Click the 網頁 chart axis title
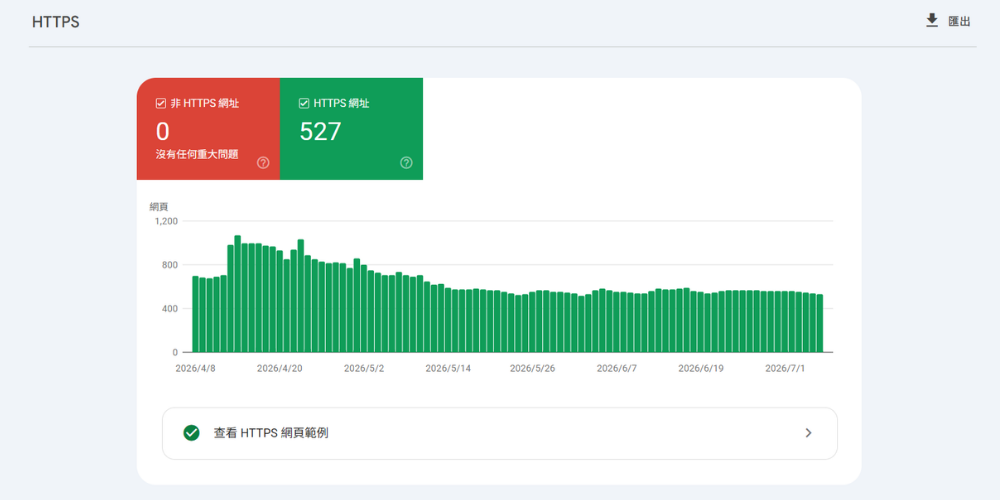Viewport: 1000px width, 500px height. [159, 207]
